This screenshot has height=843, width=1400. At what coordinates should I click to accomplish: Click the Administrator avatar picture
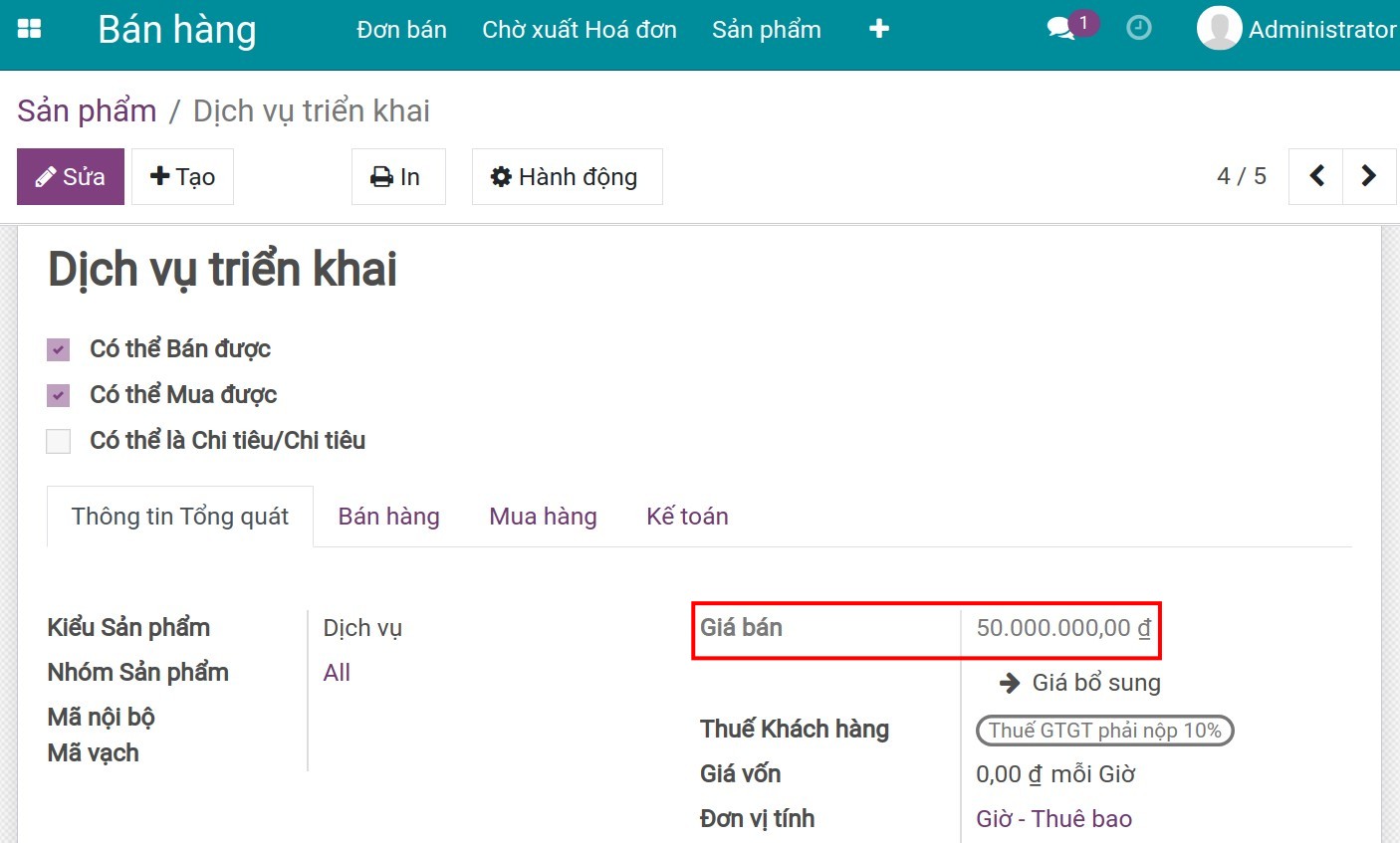click(x=1219, y=28)
